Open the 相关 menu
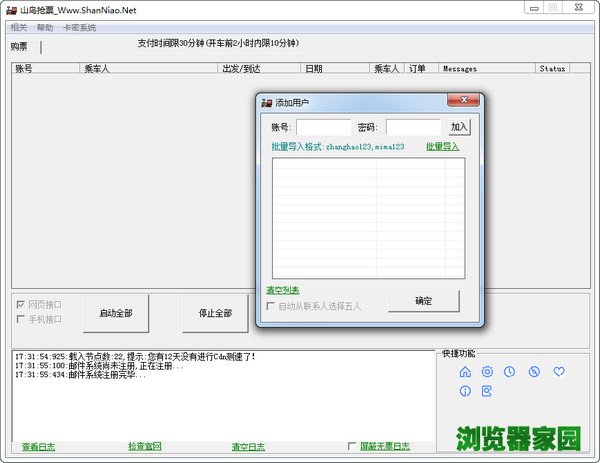 coord(18,27)
